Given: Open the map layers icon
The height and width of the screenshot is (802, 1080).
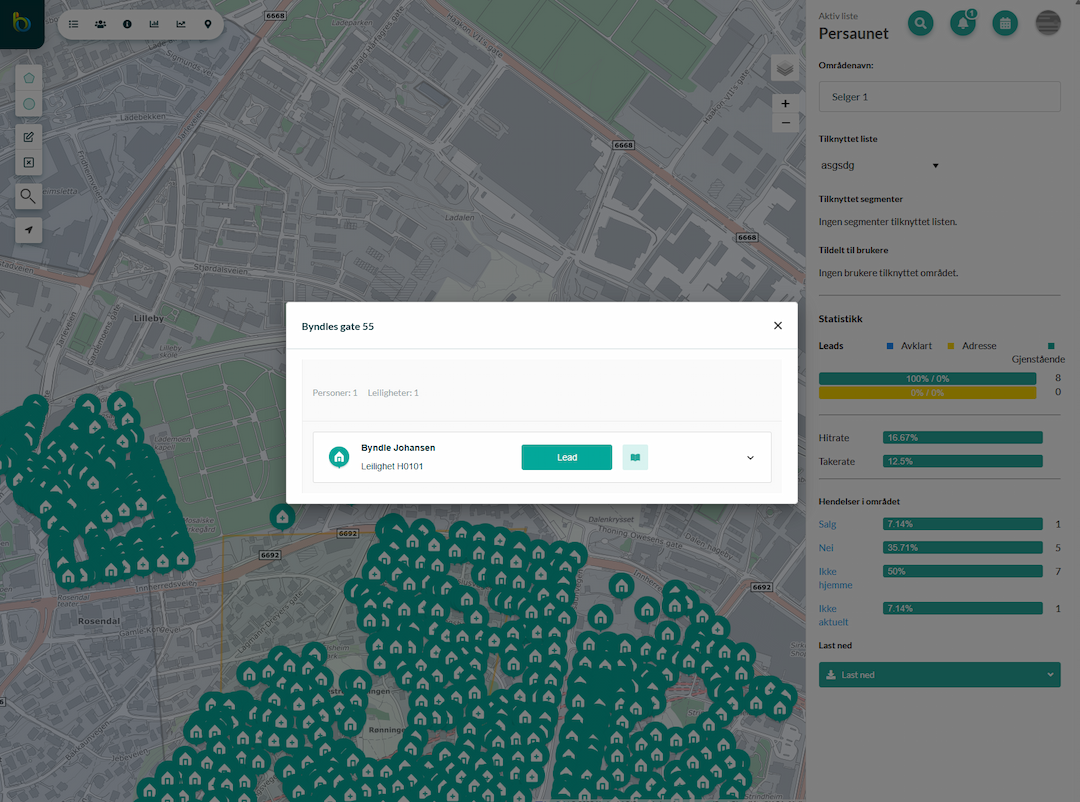Looking at the screenshot, I should (x=785, y=69).
